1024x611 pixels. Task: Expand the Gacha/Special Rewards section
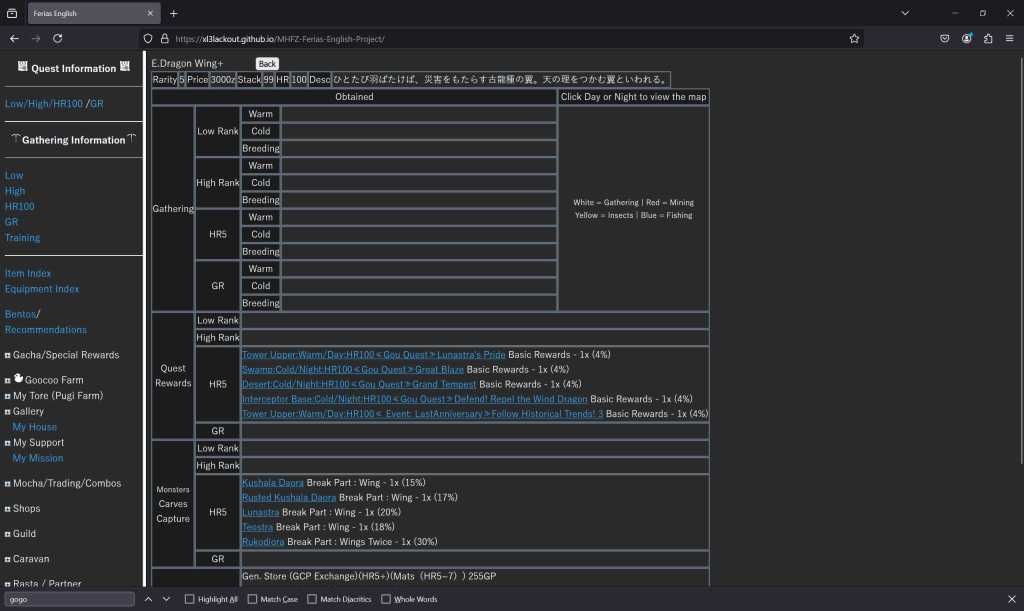pyautogui.click(x=8, y=355)
